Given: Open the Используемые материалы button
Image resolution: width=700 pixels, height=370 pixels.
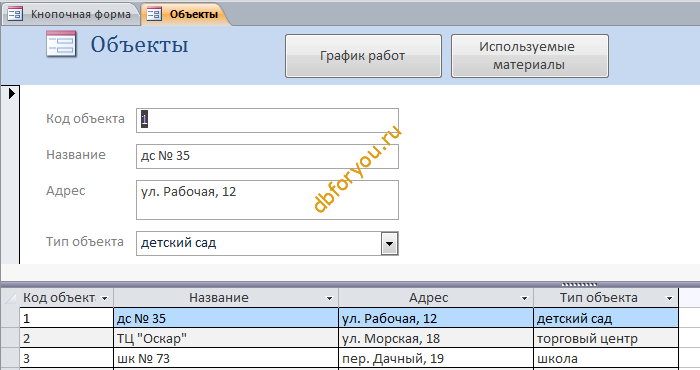Looking at the screenshot, I should tap(529, 56).
